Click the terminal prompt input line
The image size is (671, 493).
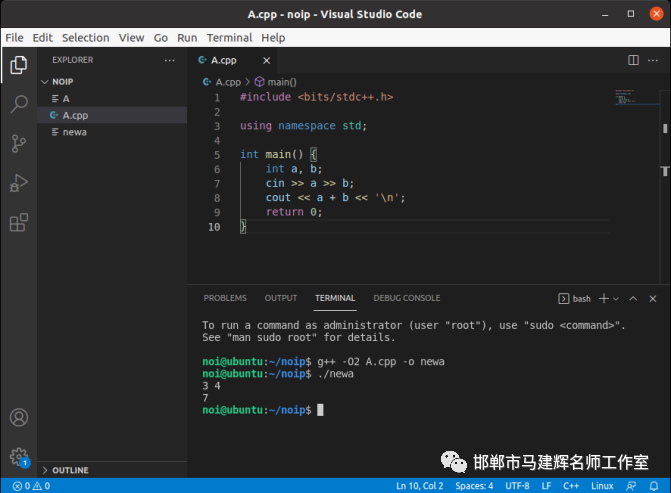point(263,410)
